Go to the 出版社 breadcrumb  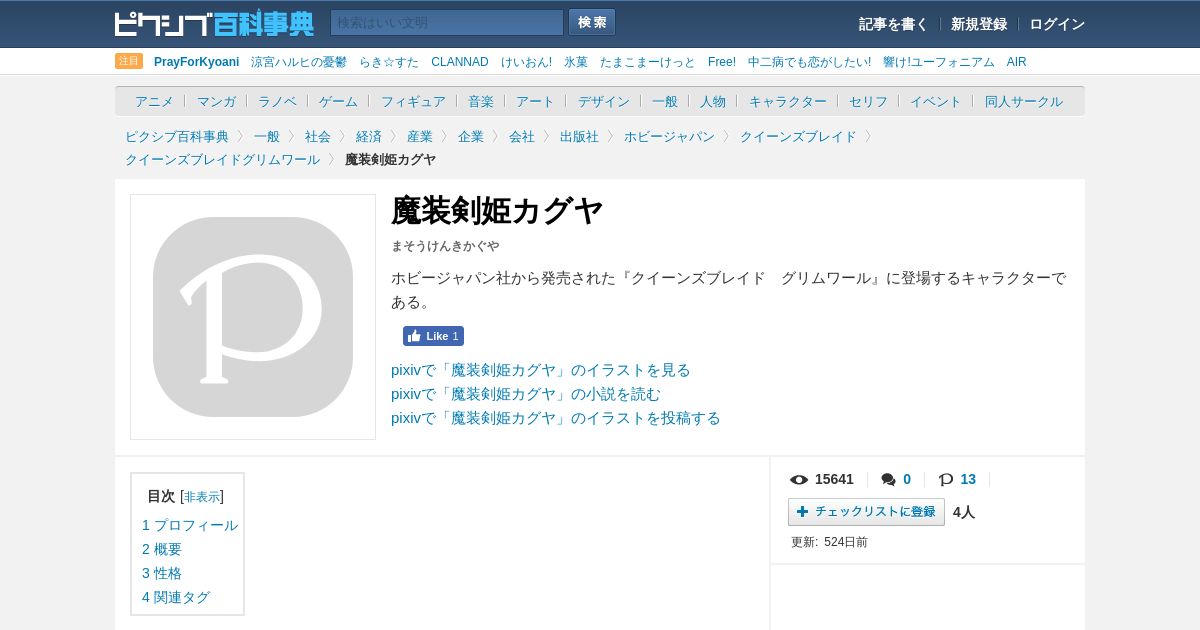coord(579,136)
